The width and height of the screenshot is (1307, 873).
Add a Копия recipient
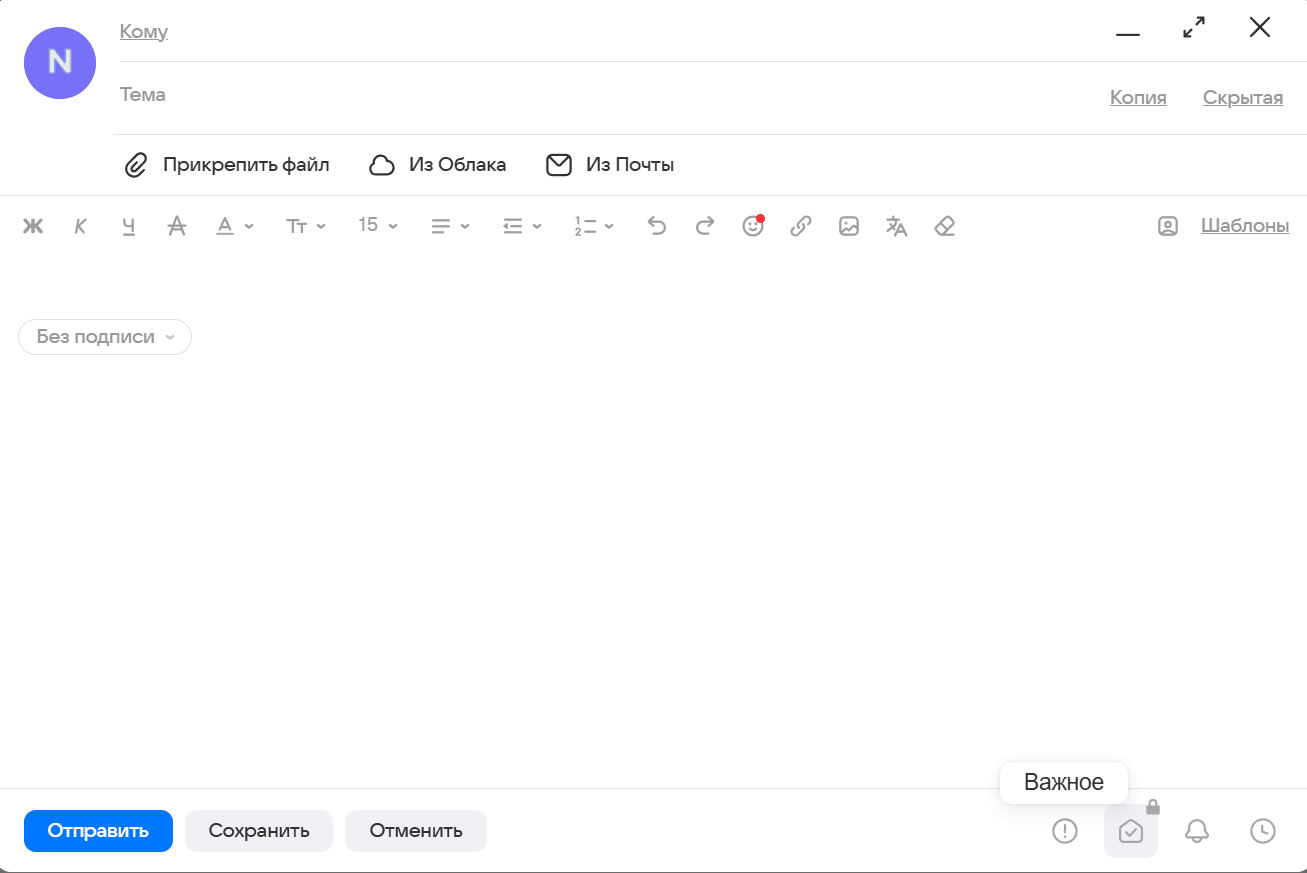(x=1138, y=98)
